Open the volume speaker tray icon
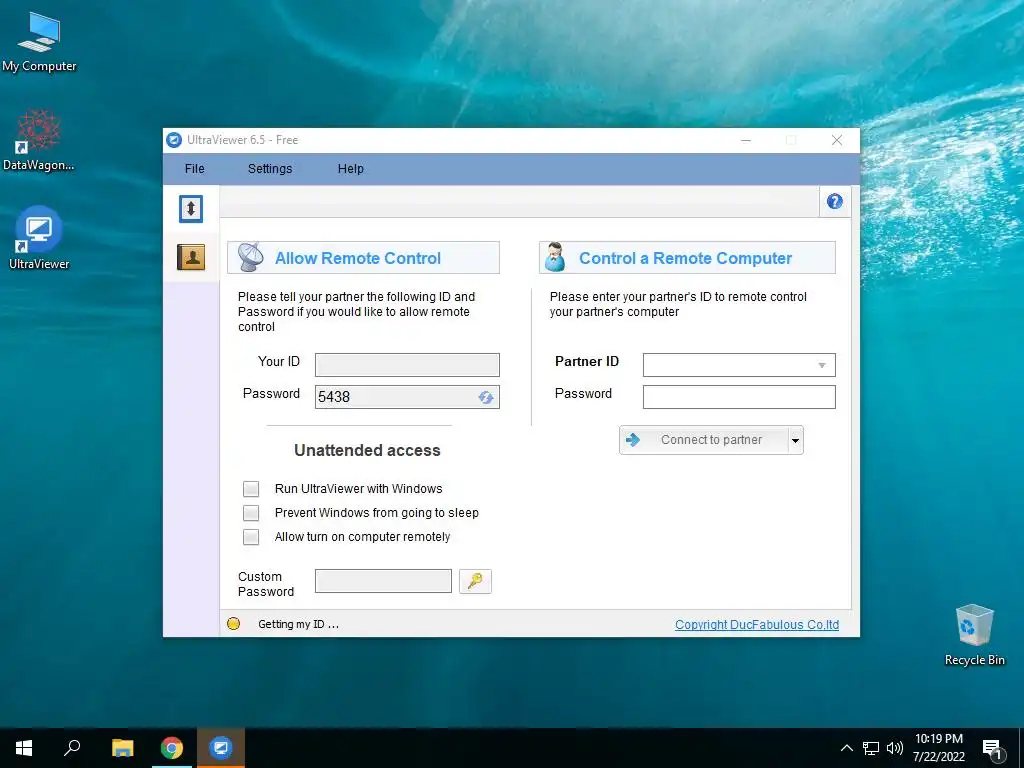Viewport: 1024px width, 768px height. (x=895, y=748)
